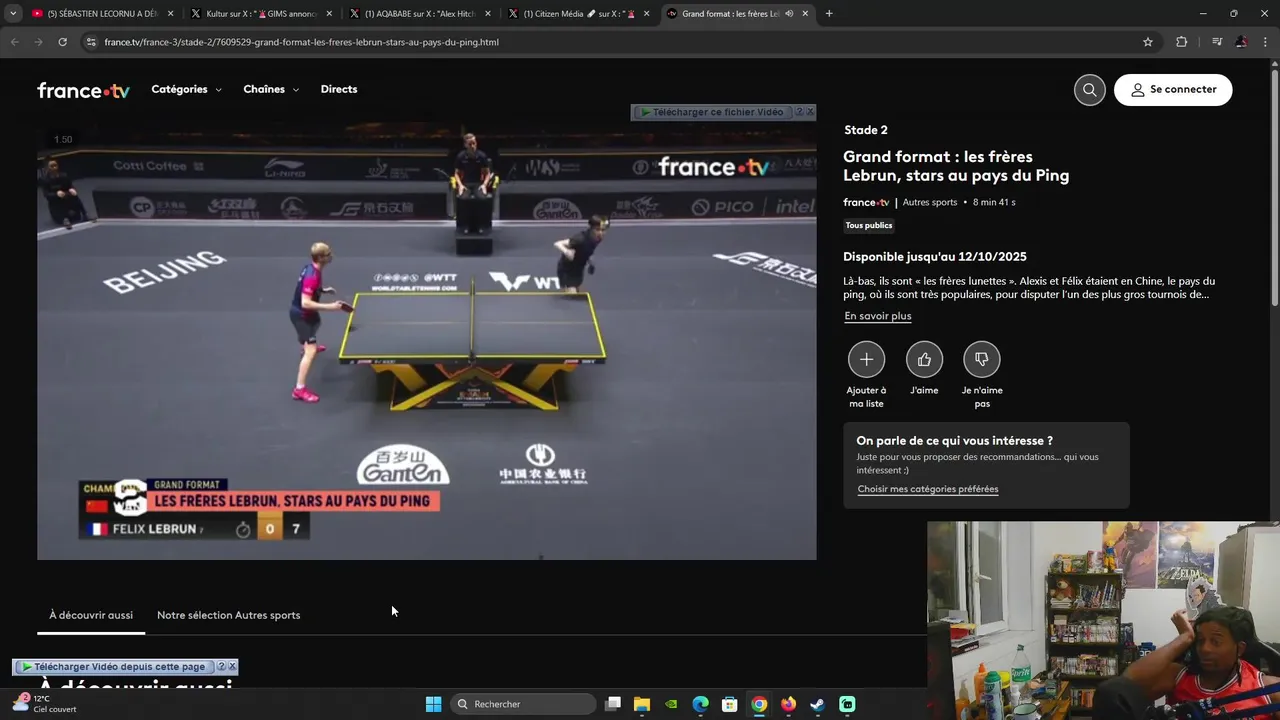Click the video player to pause playback
Screen dimensions: 1280x720
click(427, 342)
